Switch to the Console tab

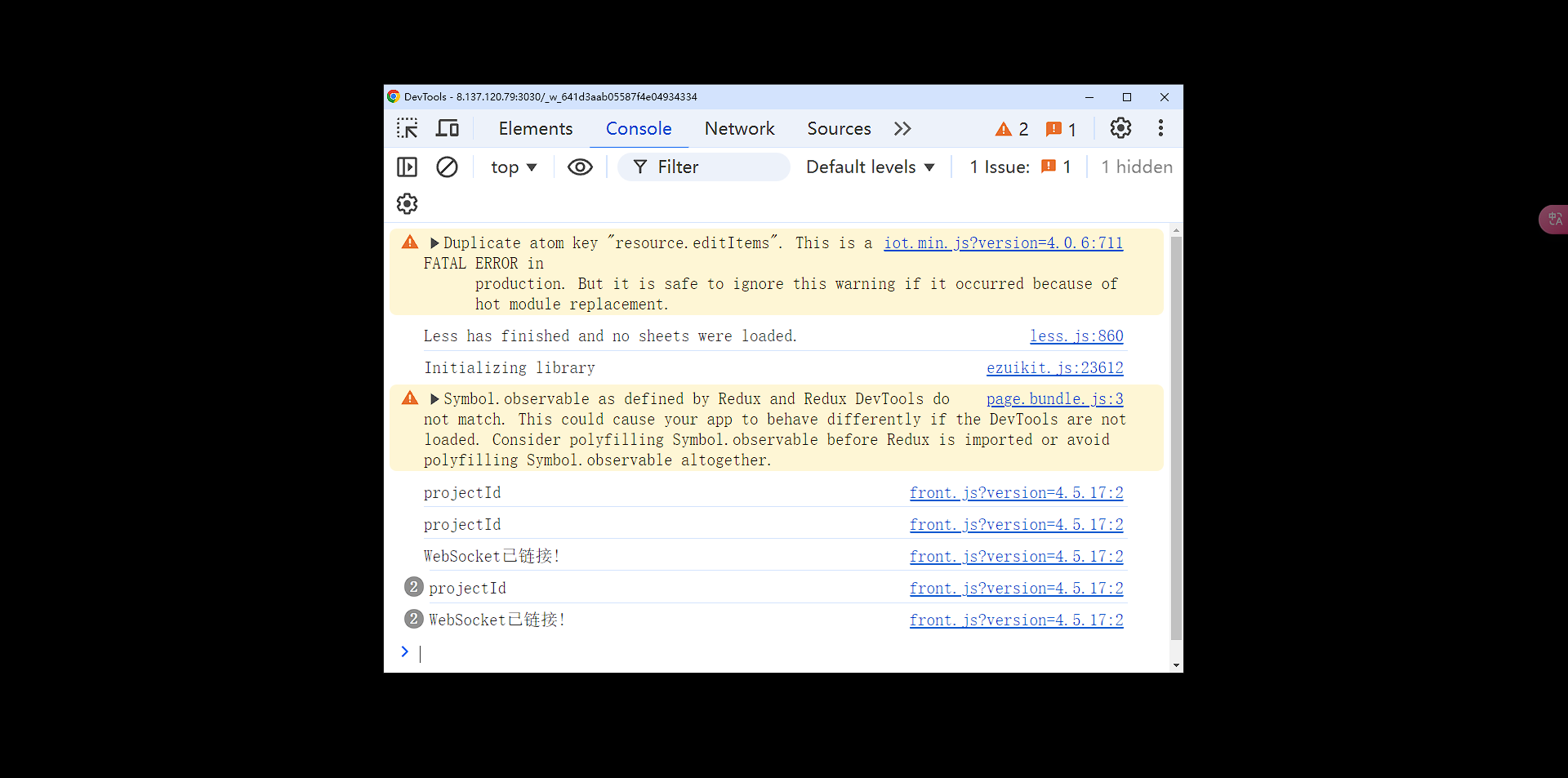coord(639,128)
